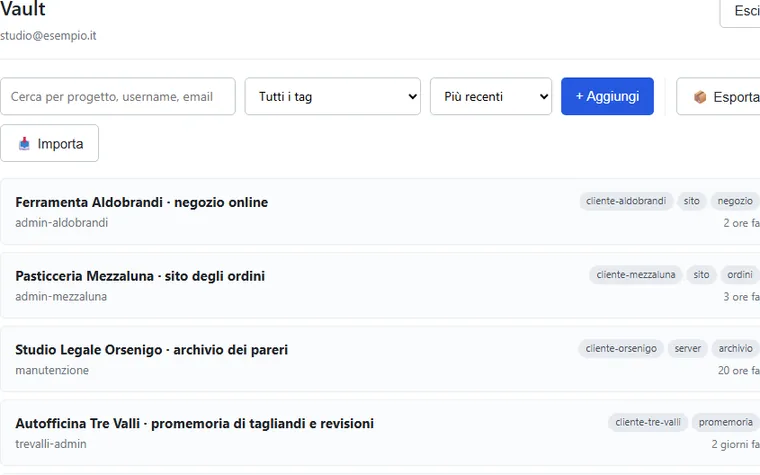Click the admin-mezzaluna username
Image resolution: width=760 pixels, height=475 pixels.
pos(61,297)
